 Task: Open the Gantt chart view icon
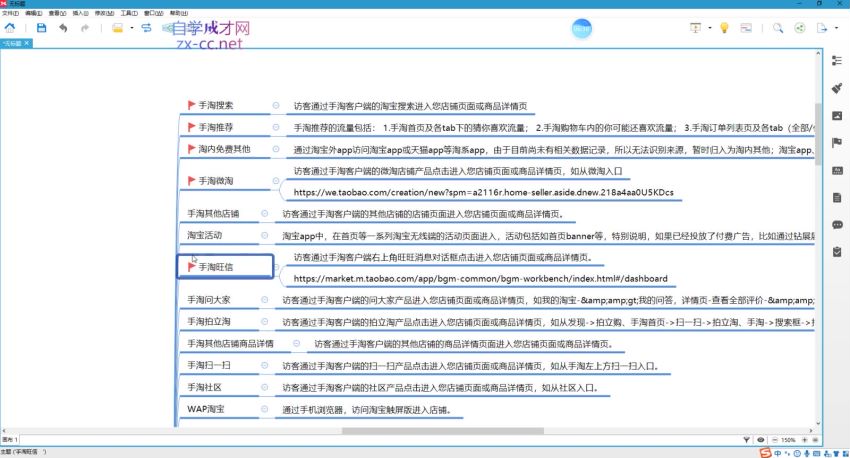click(746, 28)
